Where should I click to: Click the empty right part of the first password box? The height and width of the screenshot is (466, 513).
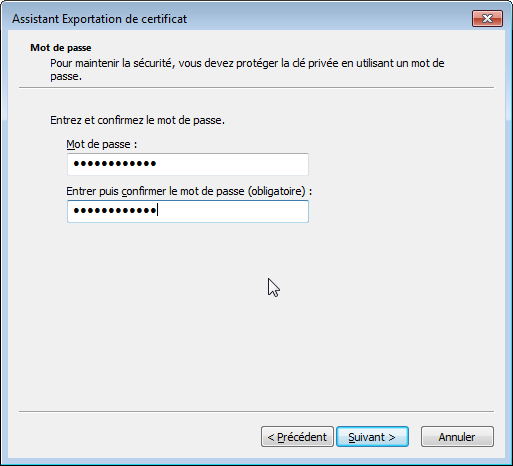(x=233, y=164)
